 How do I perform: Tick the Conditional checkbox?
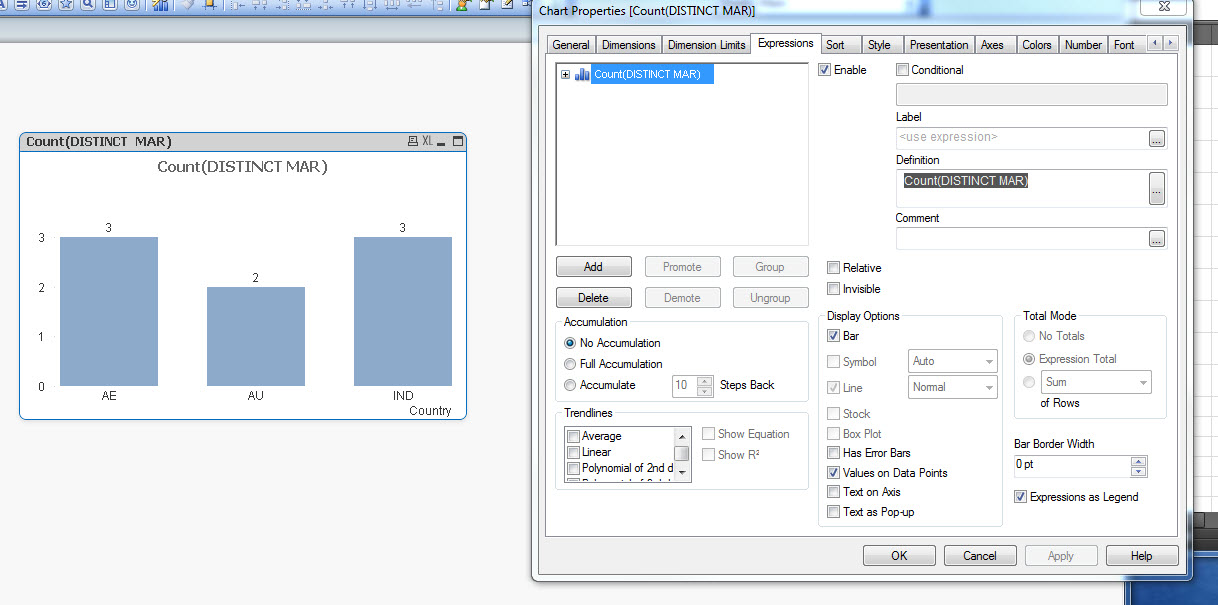pyautogui.click(x=902, y=70)
